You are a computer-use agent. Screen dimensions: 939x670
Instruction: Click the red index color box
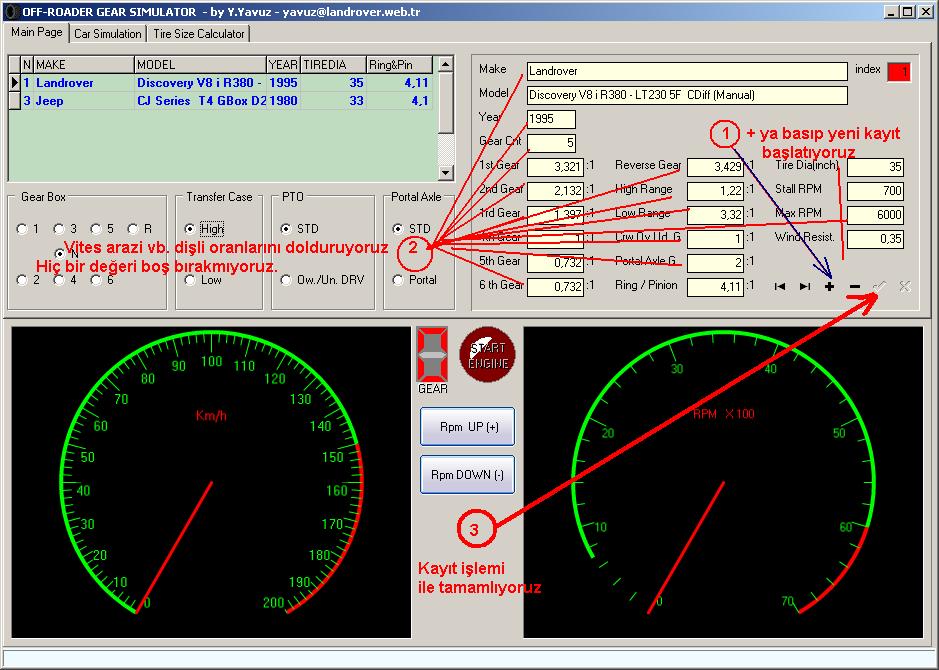[900, 72]
